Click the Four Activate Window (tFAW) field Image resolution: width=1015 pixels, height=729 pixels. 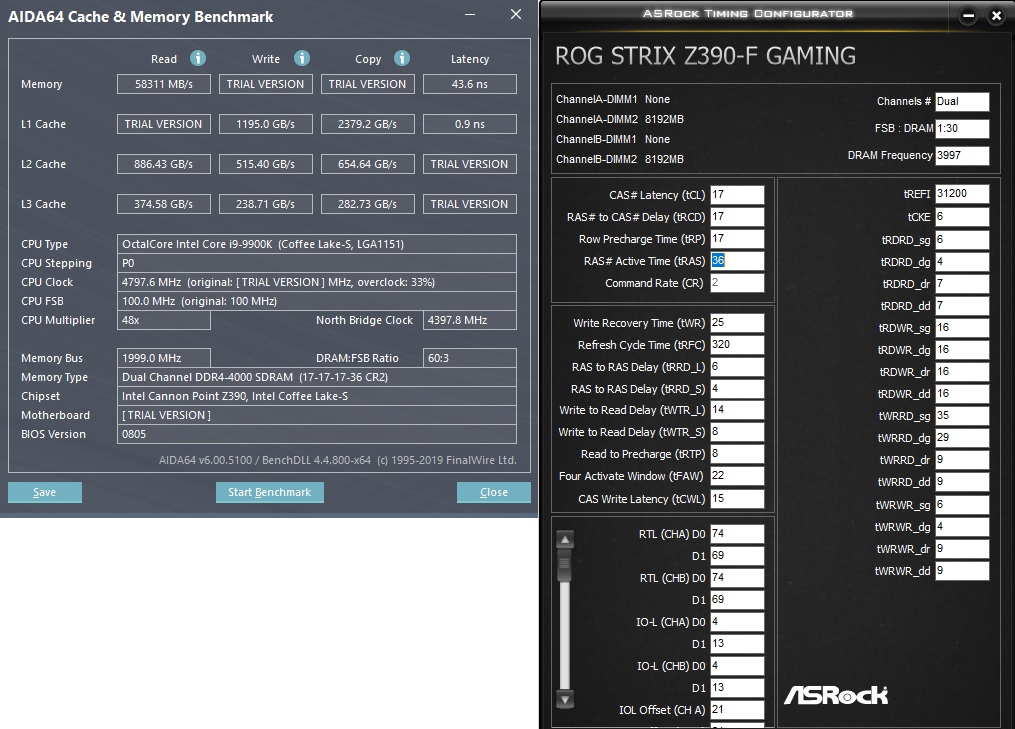(737, 476)
